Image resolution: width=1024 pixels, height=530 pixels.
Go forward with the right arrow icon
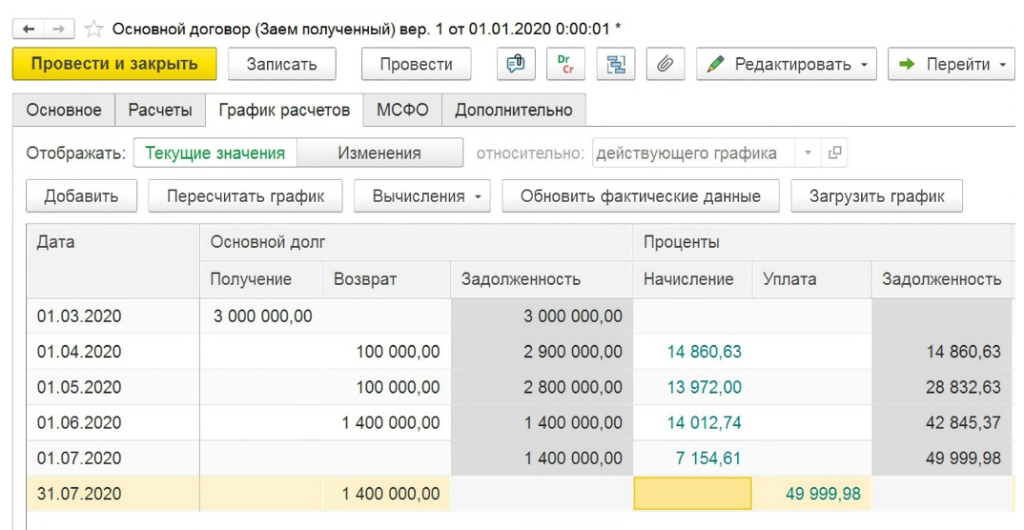pyautogui.click(x=59, y=29)
